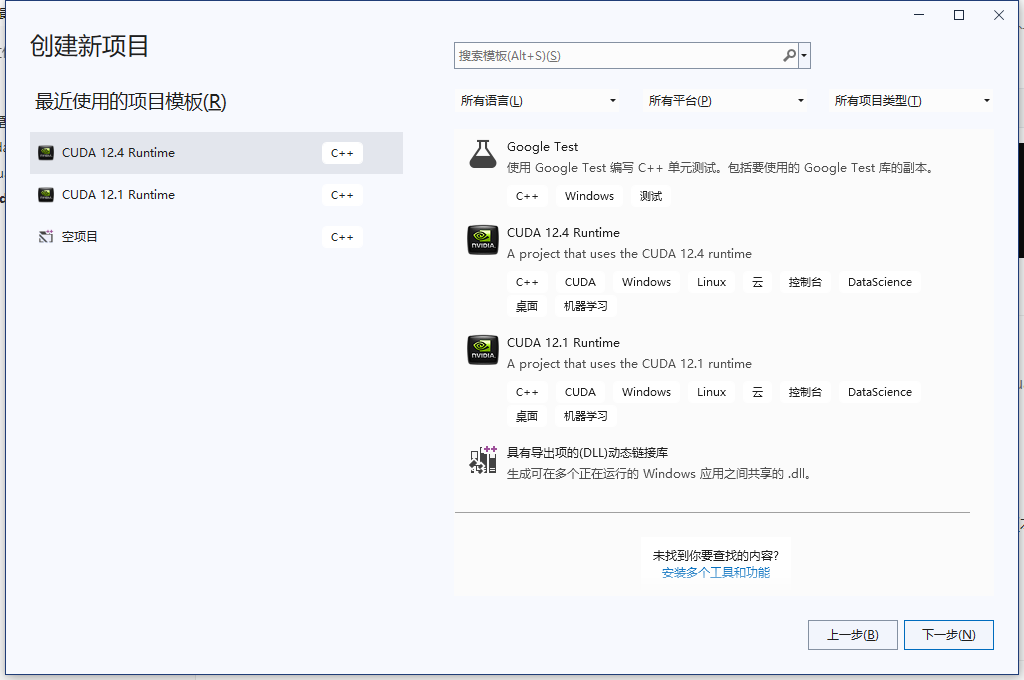The image size is (1024, 680).
Task: Expand the search box dropdown arrow
Action: coord(805,55)
